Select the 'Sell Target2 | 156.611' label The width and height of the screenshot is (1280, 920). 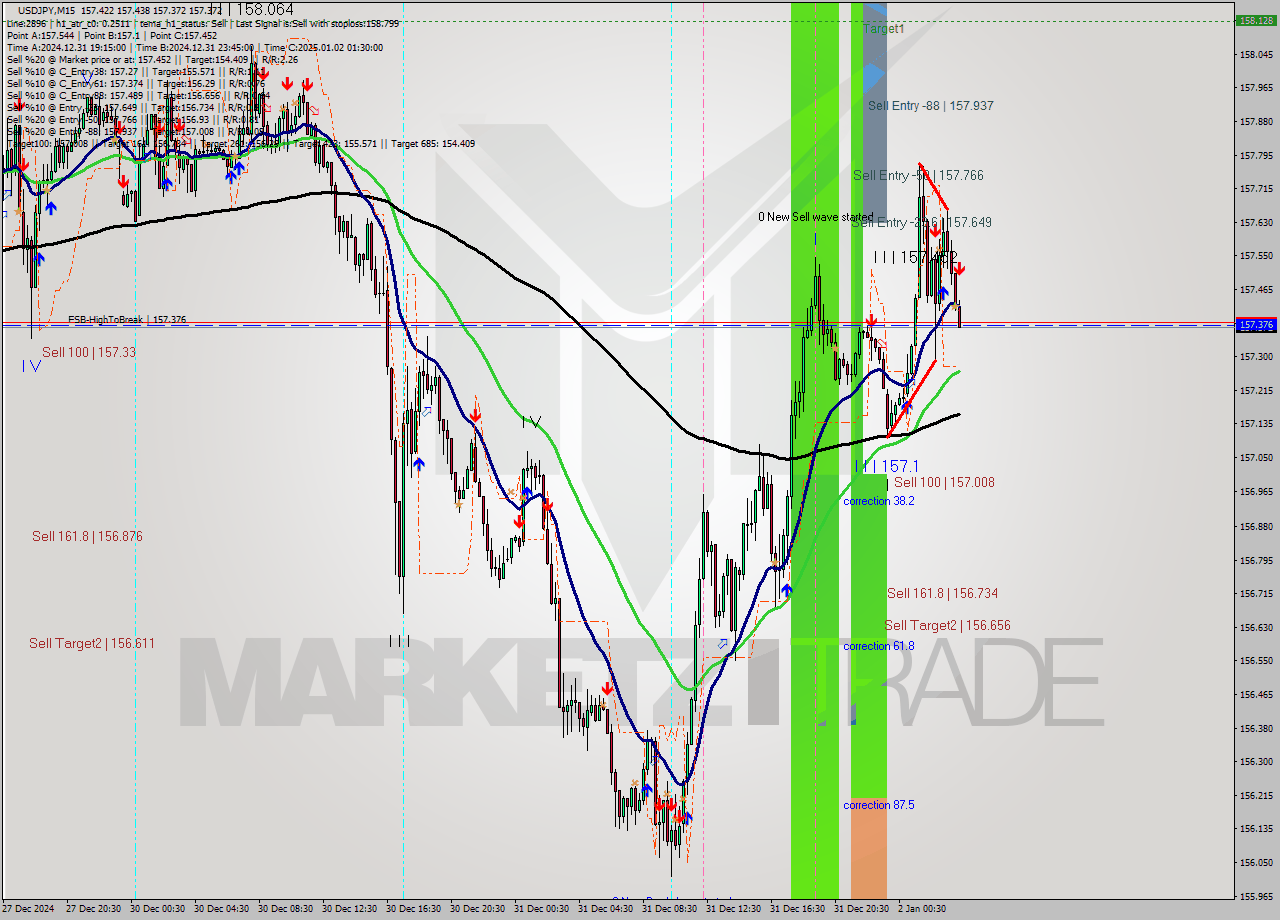click(x=92, y=643)
